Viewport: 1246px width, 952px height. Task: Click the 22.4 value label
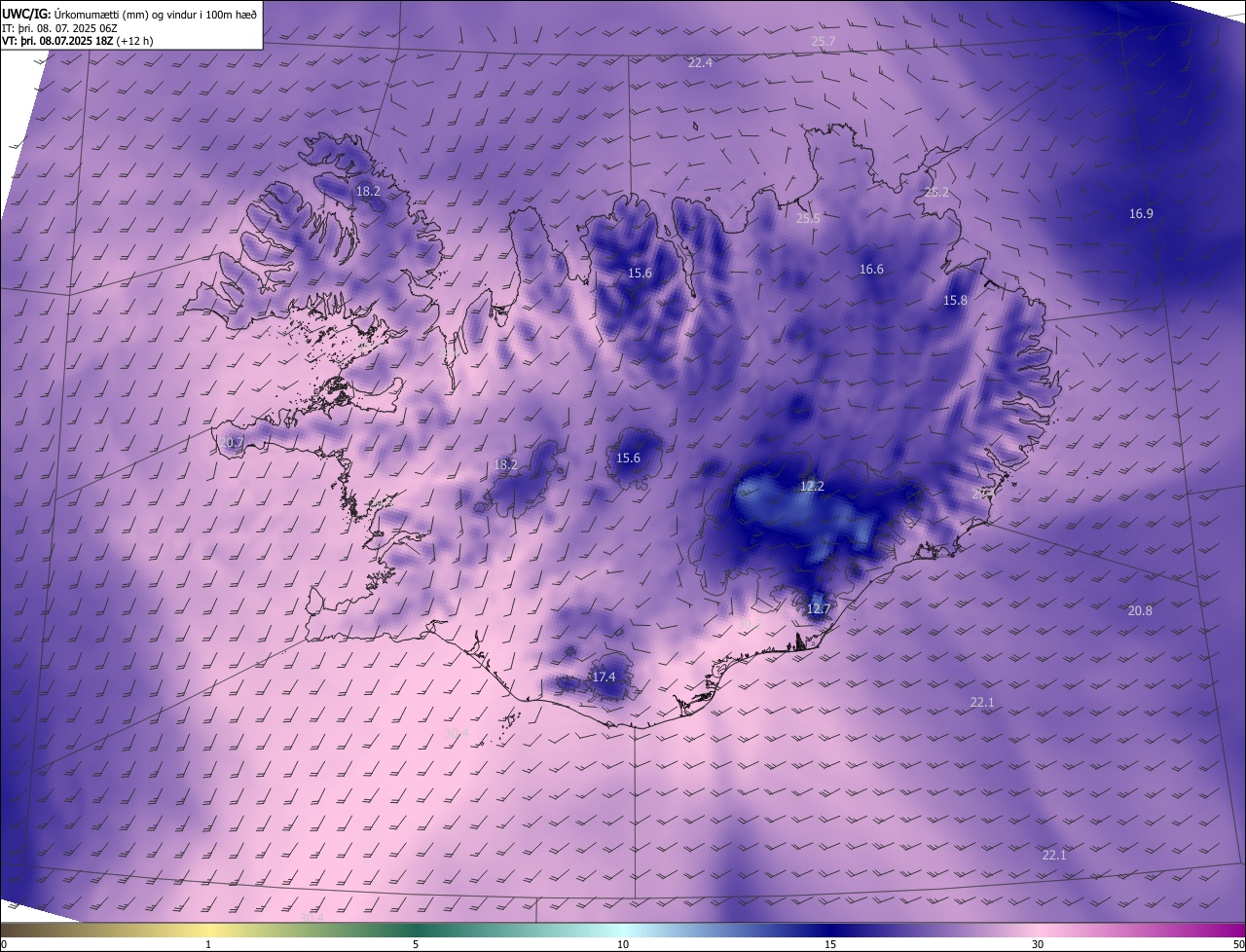pos(700,62)
